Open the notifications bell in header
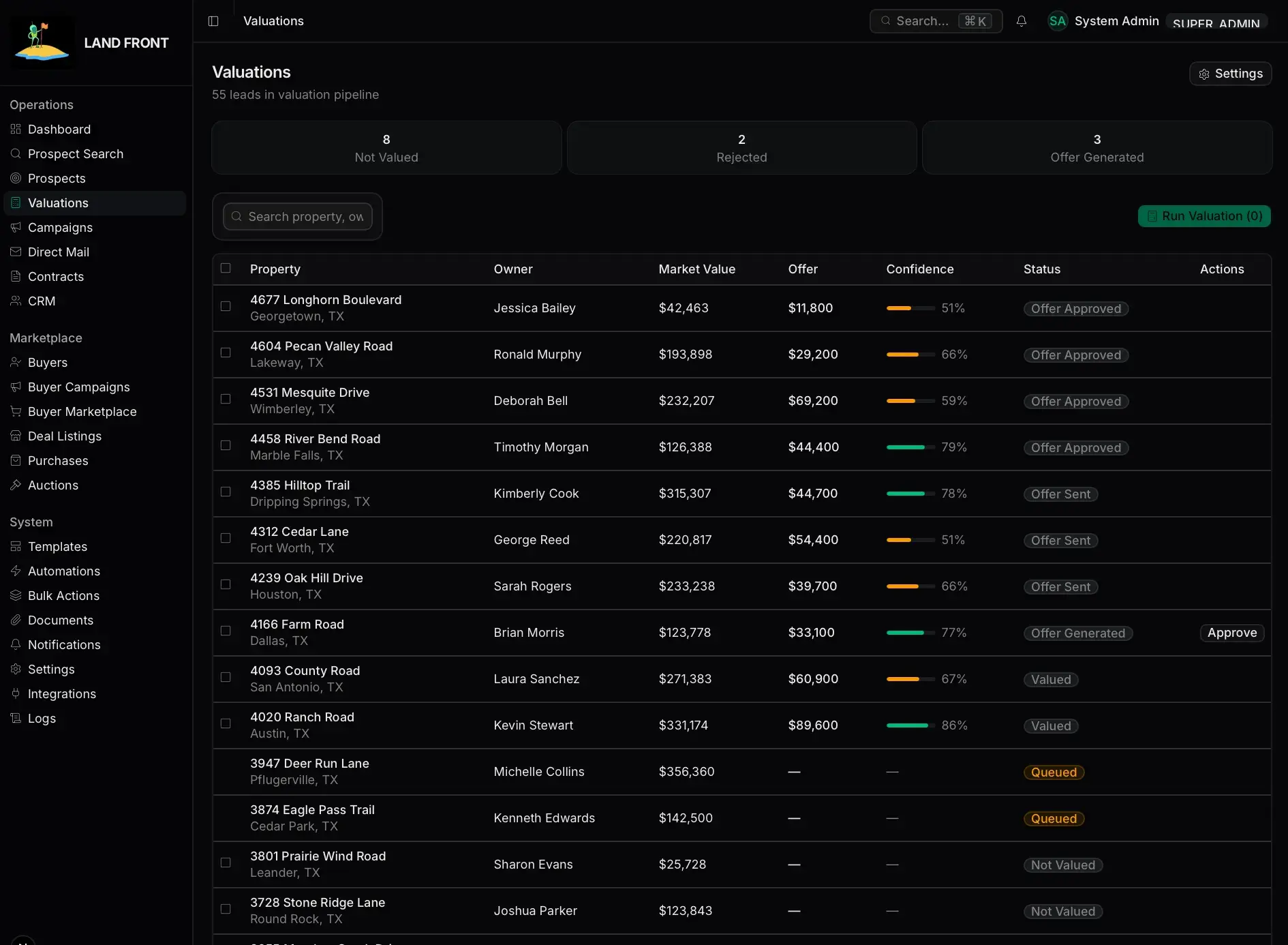Screen dimensions: 1288x945 pyautogui.click(x=1021, y=21)
